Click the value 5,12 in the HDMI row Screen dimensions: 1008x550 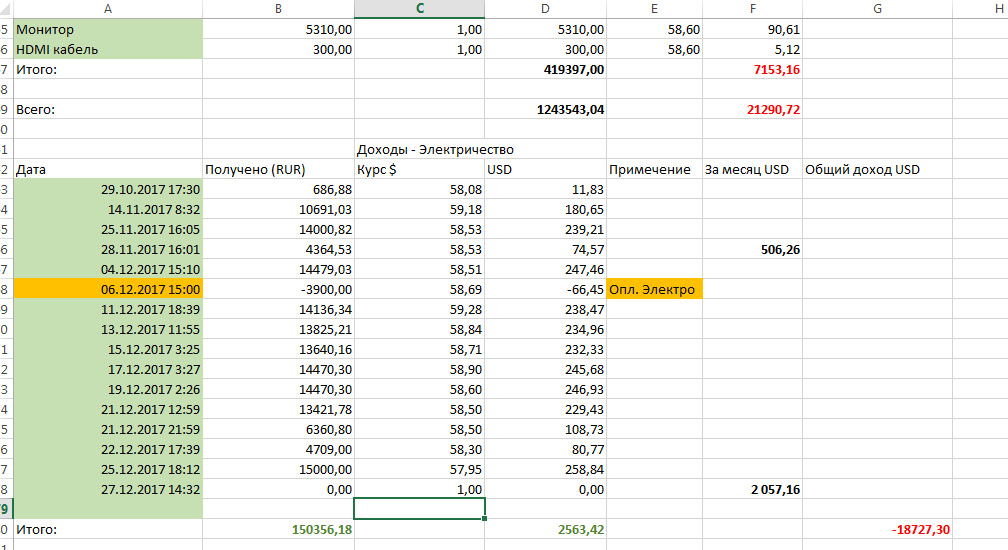point(787,49)
